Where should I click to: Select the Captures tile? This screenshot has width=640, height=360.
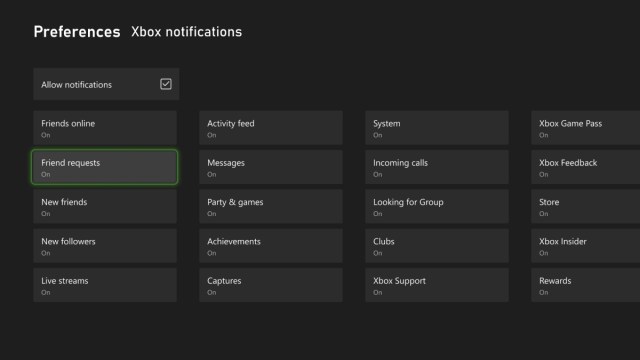click(x=271, y=285)
